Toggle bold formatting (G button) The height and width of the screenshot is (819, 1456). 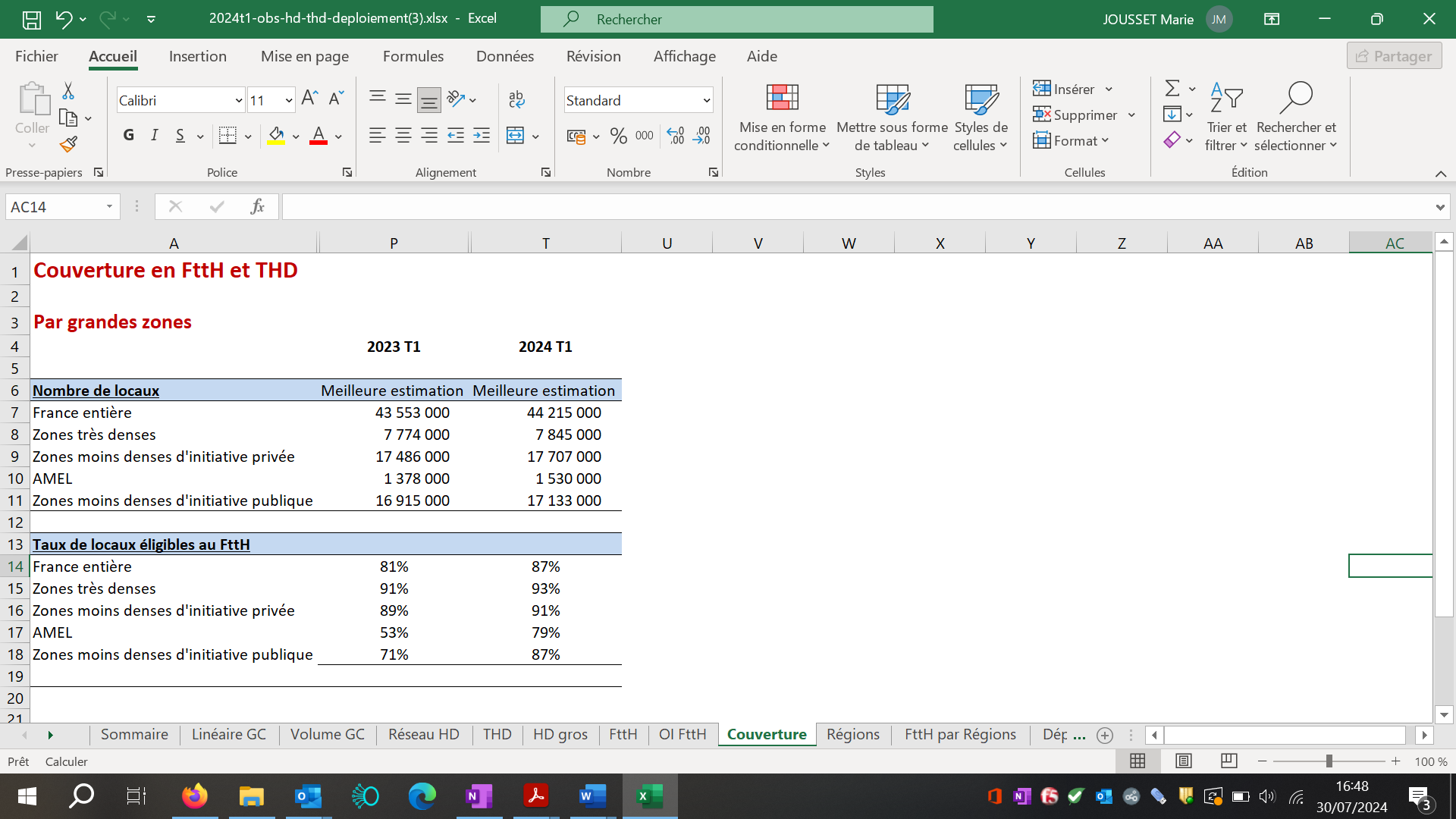[x=128, y=135]
